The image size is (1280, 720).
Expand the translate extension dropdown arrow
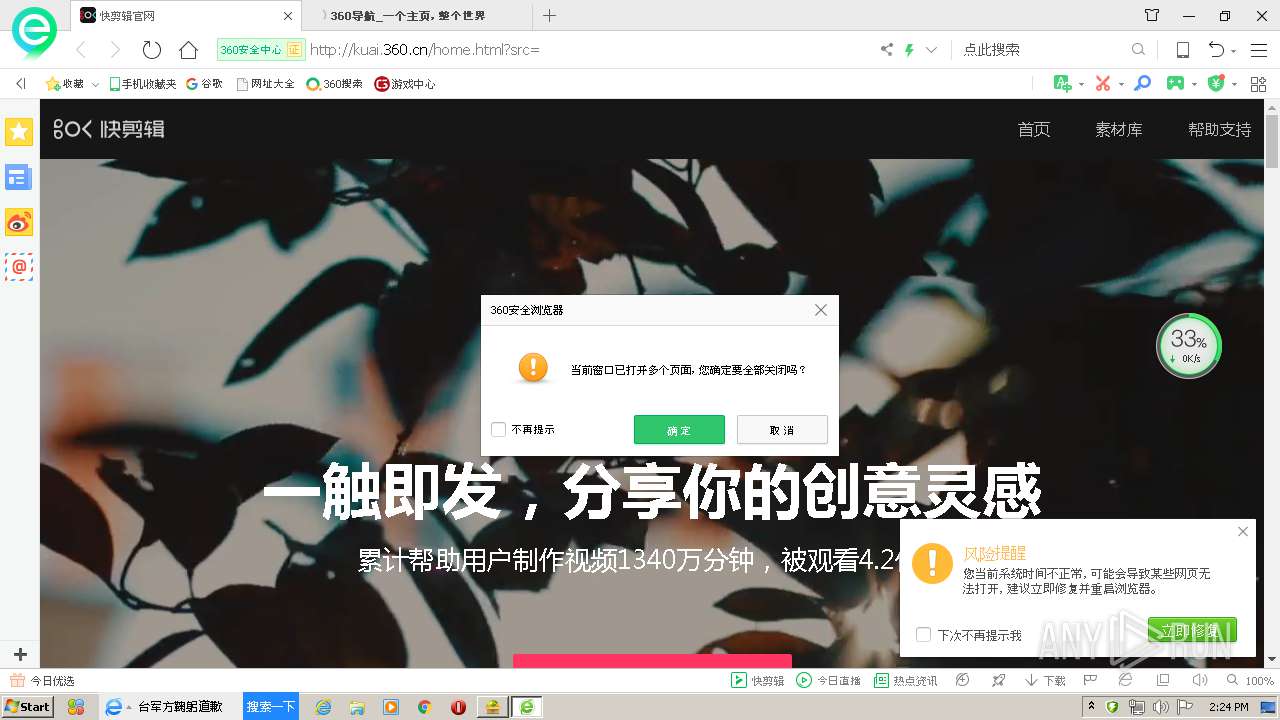tap(1081, 85)
